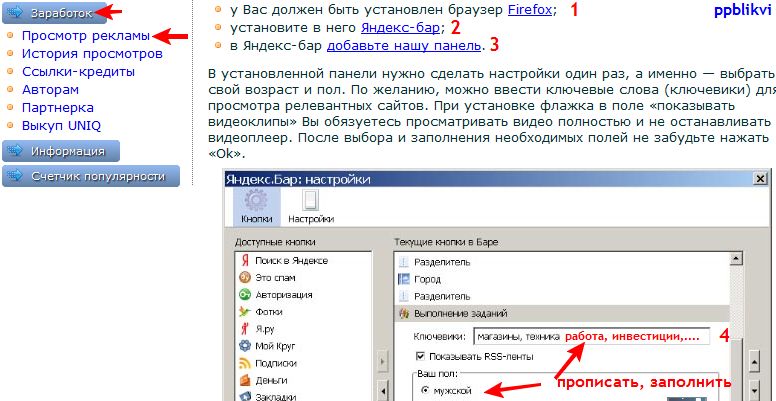The height and width of the screenshot is (401, 776).
Task: Select the Я.ру icon
Action: [x=245, y=329]
